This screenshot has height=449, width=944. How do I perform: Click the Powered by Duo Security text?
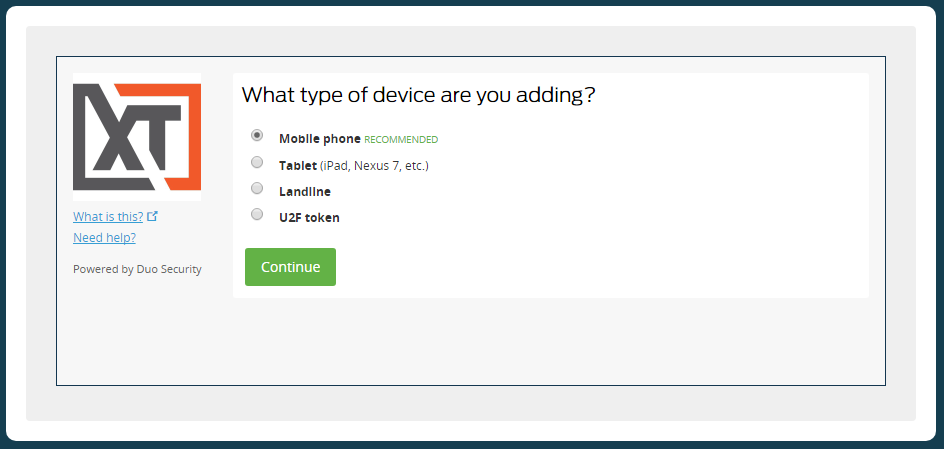(137, 269)
